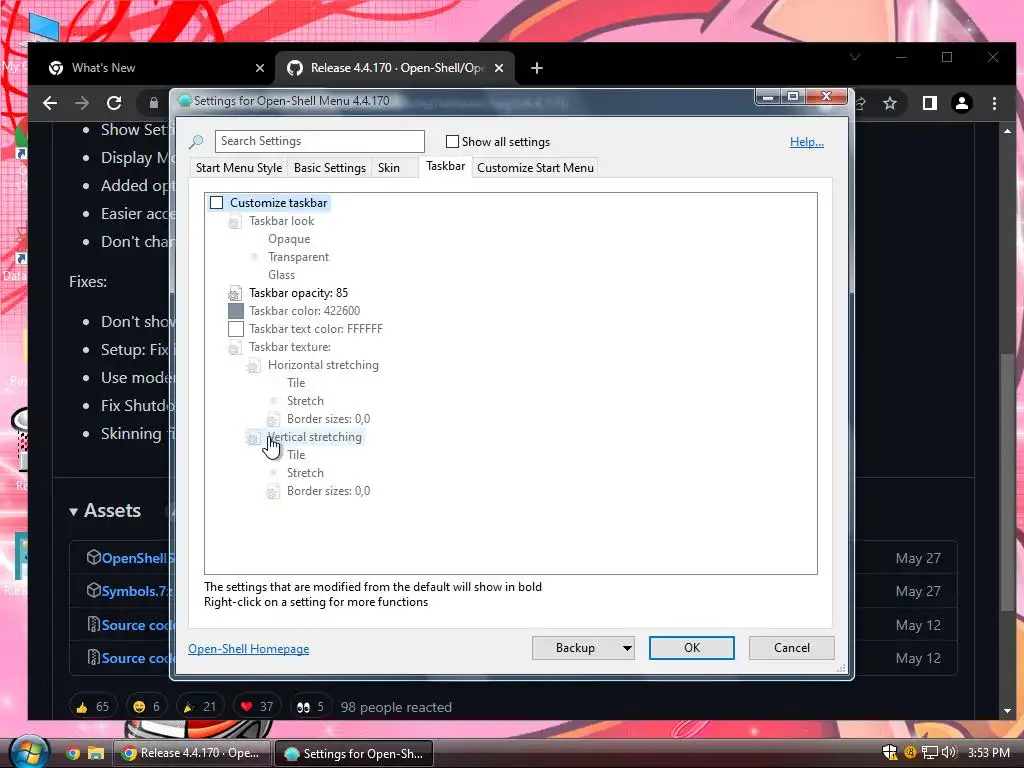Select Stretch under Horizontal stretching
Screen dimensions: 1024x768
coord(305,401)
